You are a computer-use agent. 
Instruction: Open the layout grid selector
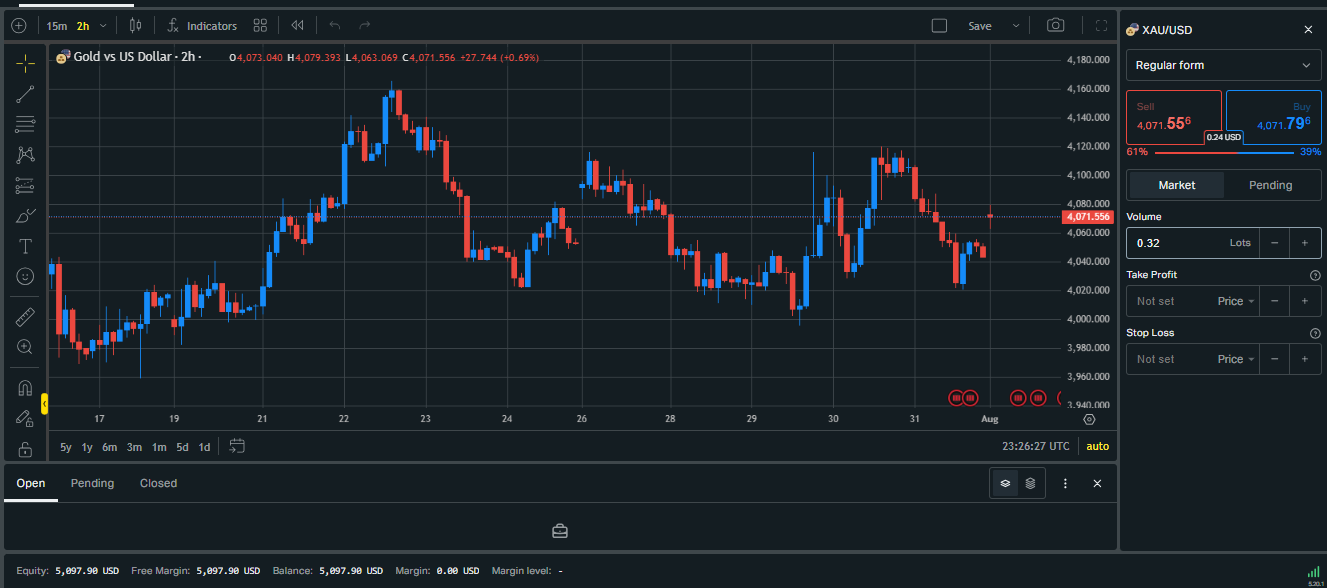[x=260, y=26]
